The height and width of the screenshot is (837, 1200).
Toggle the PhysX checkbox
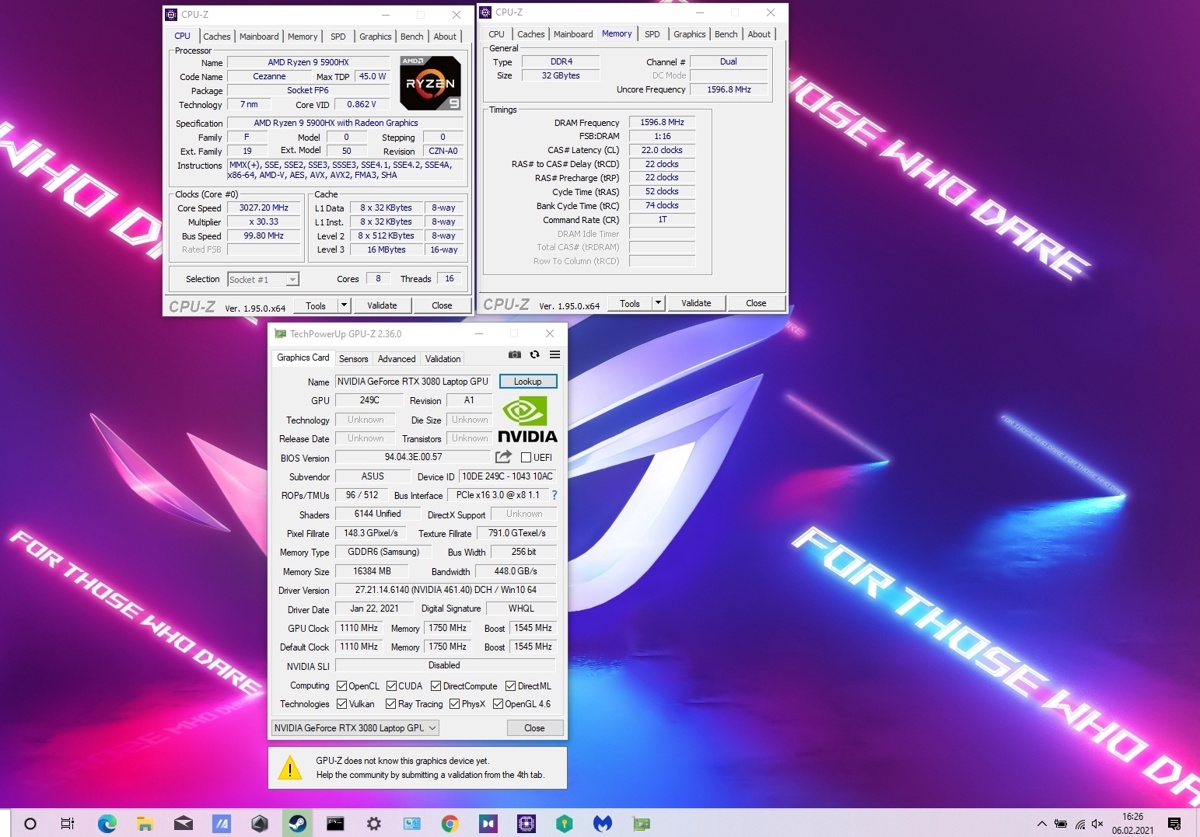pyautogui.click(x=454, y=704)
